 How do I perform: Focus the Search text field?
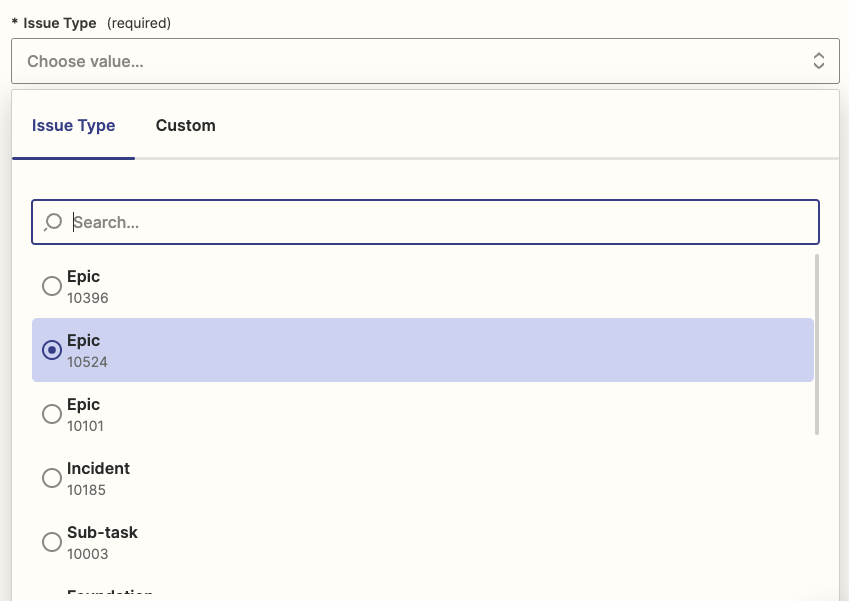coord(440,222)
